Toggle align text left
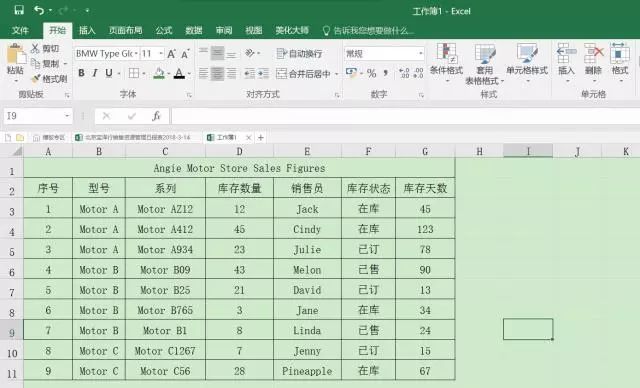The width and height of the screenshot is (640, 388). 203,73
